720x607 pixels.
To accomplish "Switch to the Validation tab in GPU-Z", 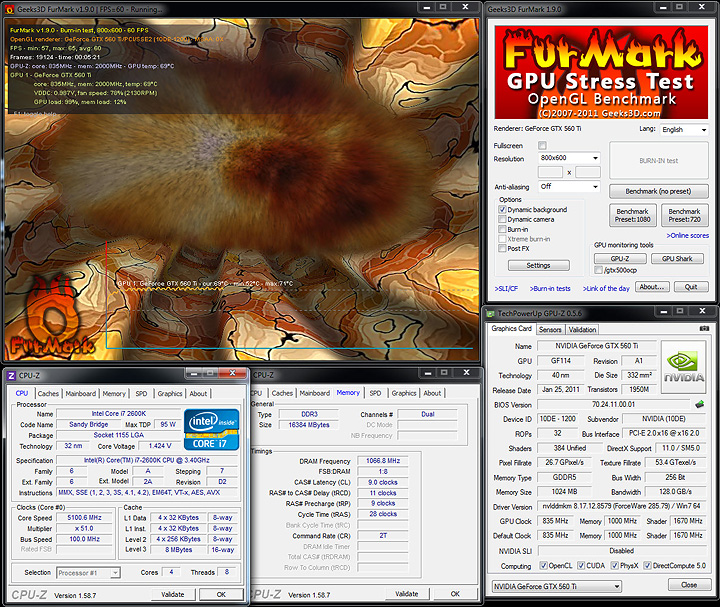I will 582,330.
